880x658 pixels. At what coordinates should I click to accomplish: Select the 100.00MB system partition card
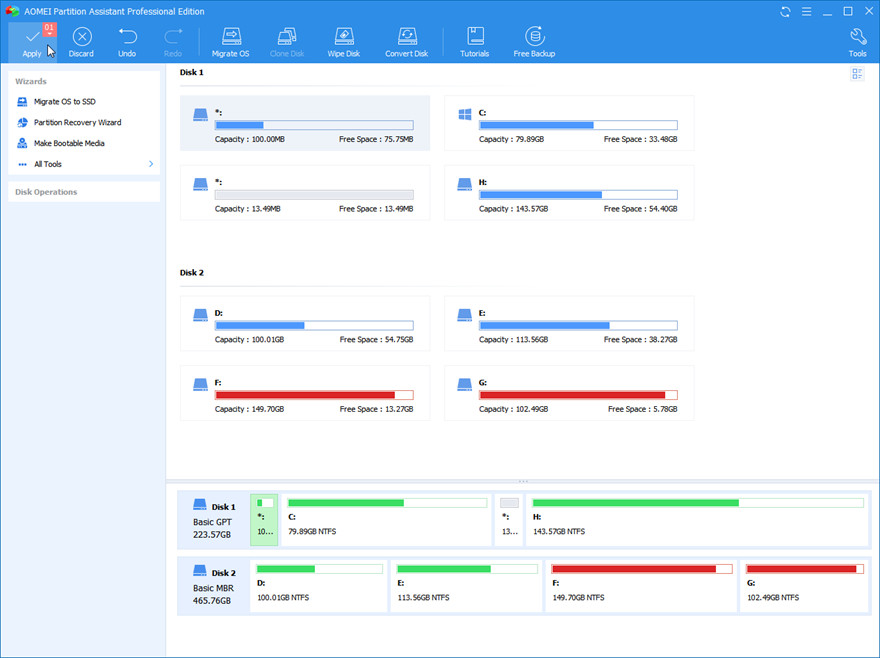[305, 123]
